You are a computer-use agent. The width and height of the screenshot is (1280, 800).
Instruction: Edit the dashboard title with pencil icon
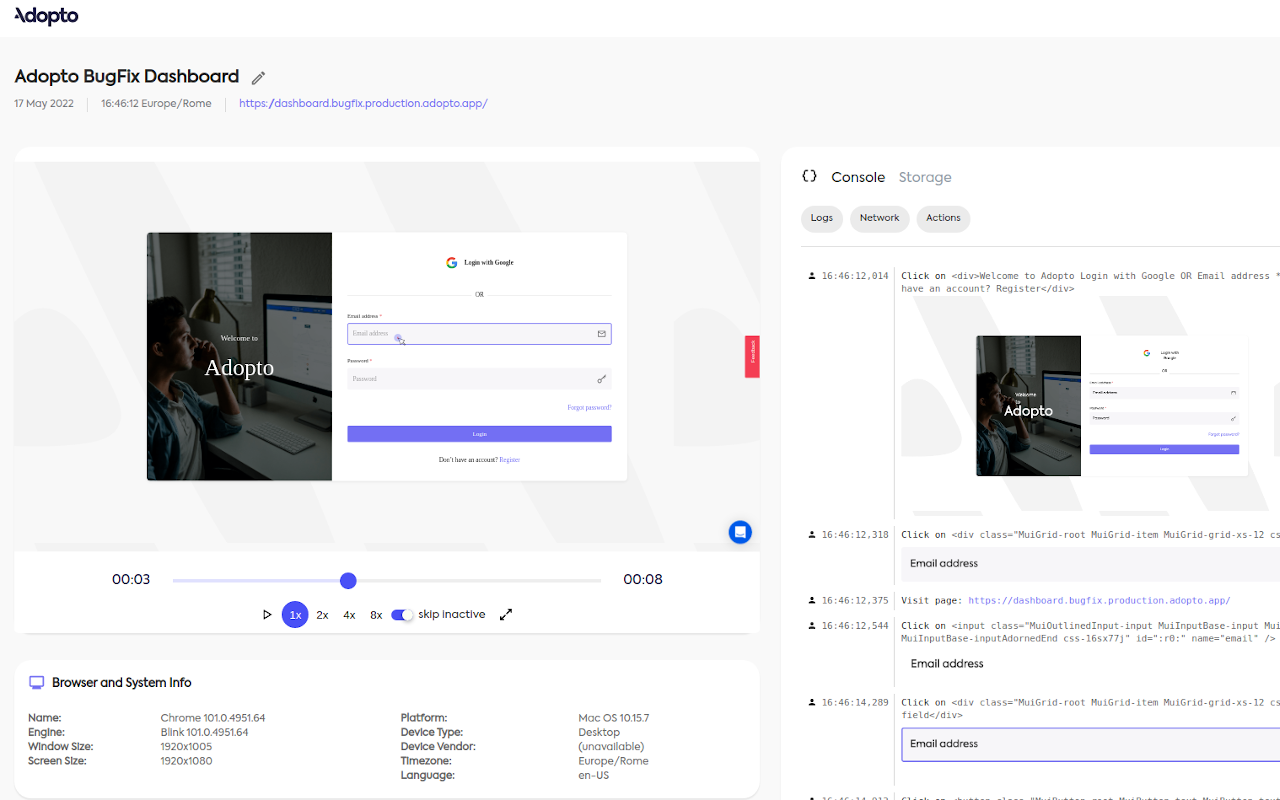click(x=258, y=78)
